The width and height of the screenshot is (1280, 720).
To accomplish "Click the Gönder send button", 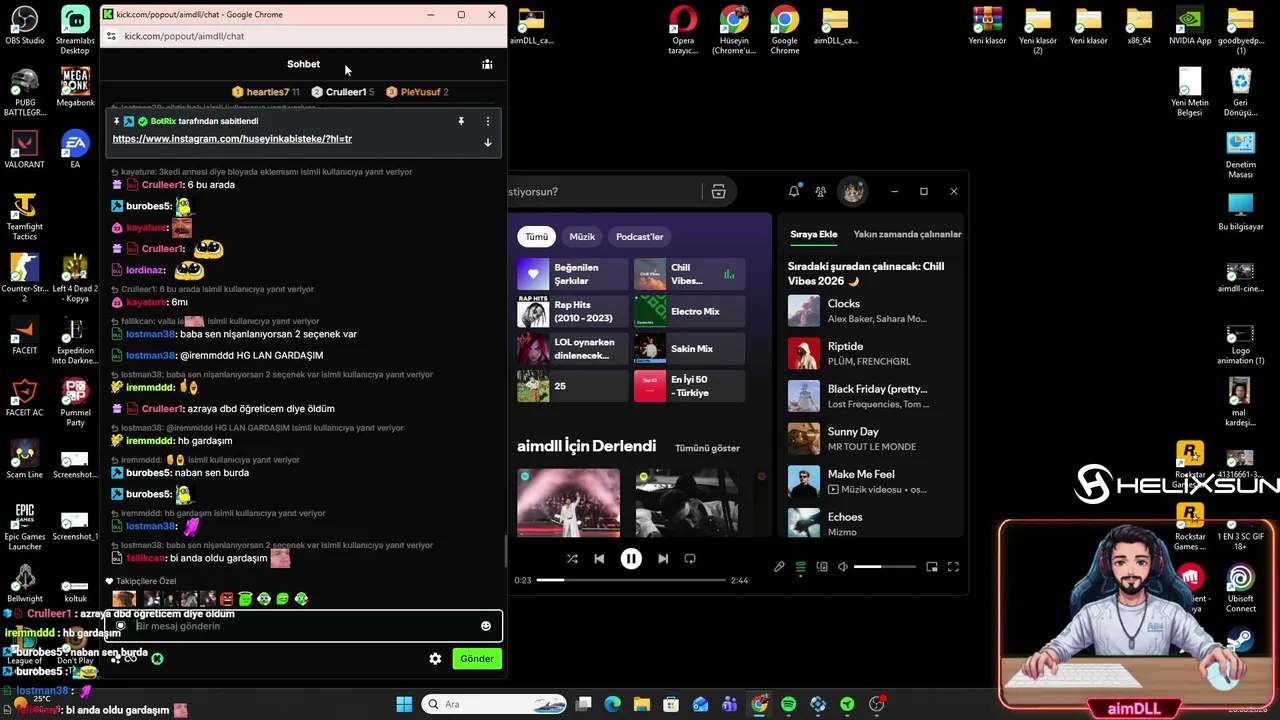I will pos(476,658).
